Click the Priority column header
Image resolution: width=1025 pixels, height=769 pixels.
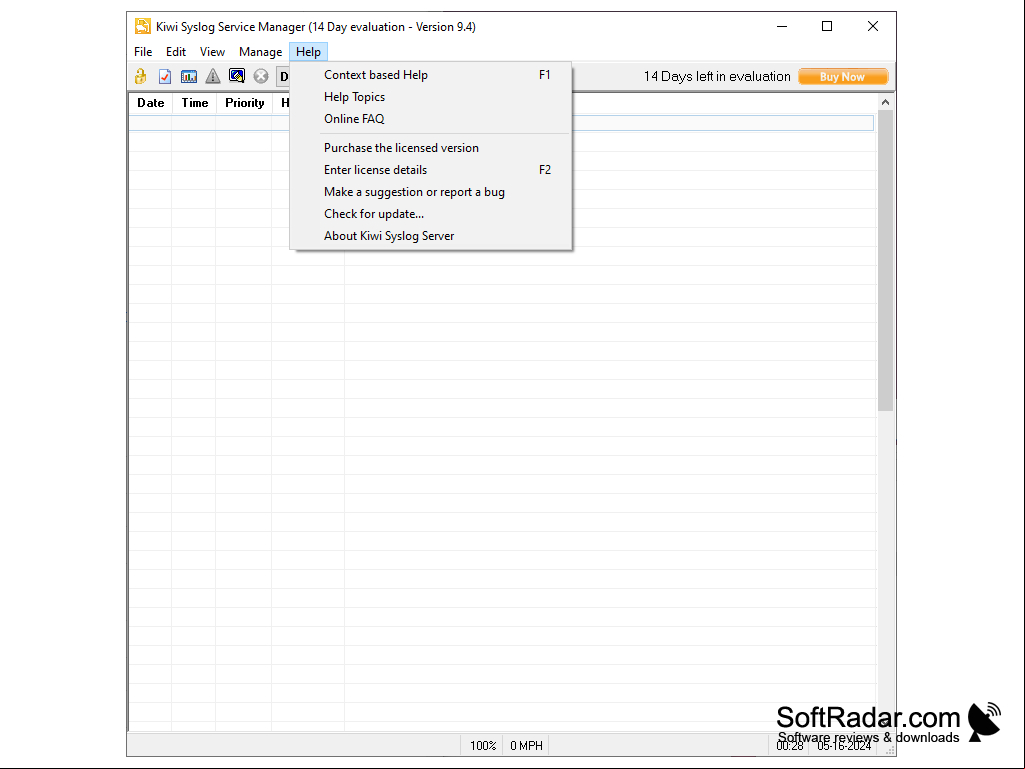[244, 103]
